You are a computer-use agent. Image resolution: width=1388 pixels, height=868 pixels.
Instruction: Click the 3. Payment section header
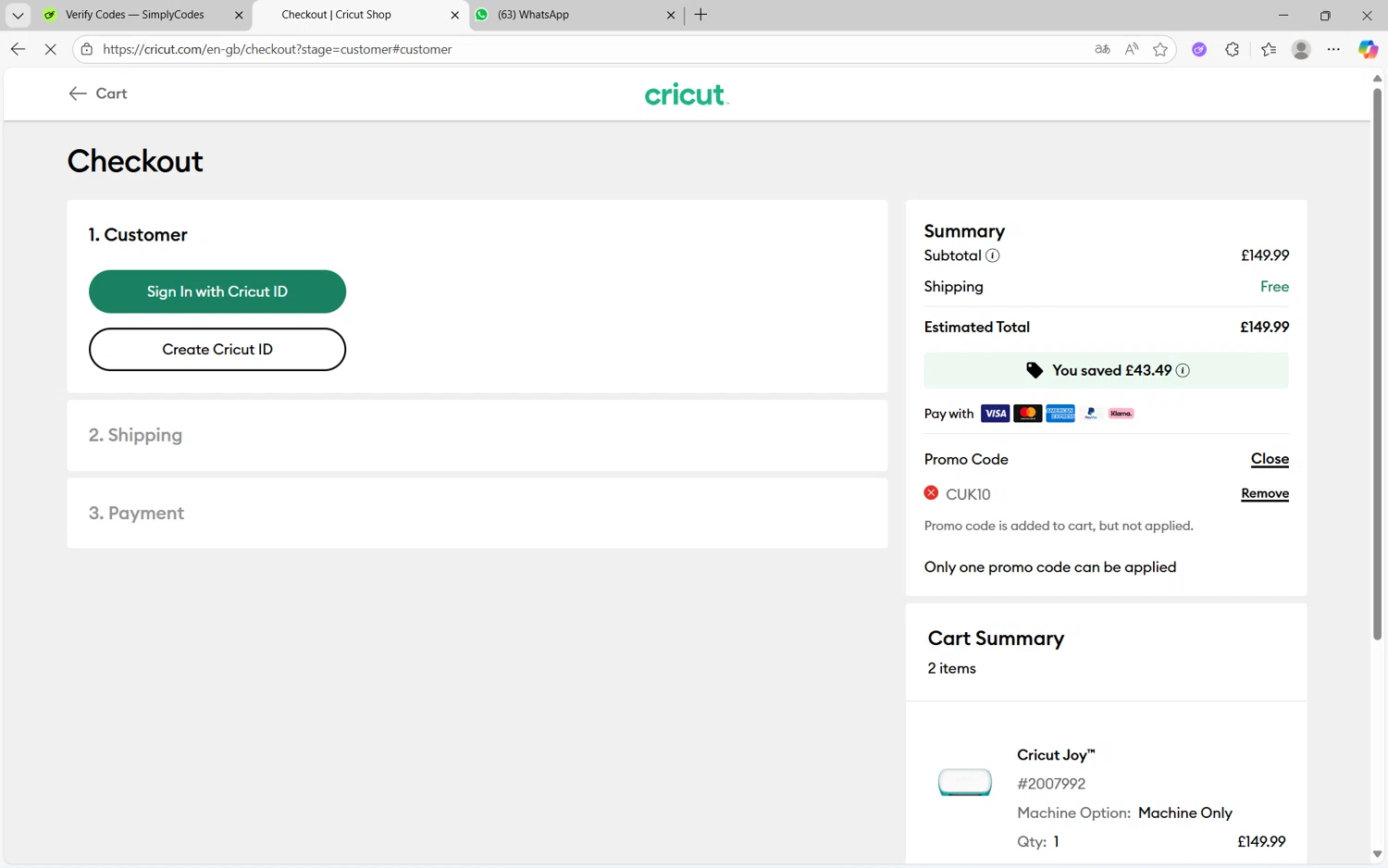(x=136, y=513)
